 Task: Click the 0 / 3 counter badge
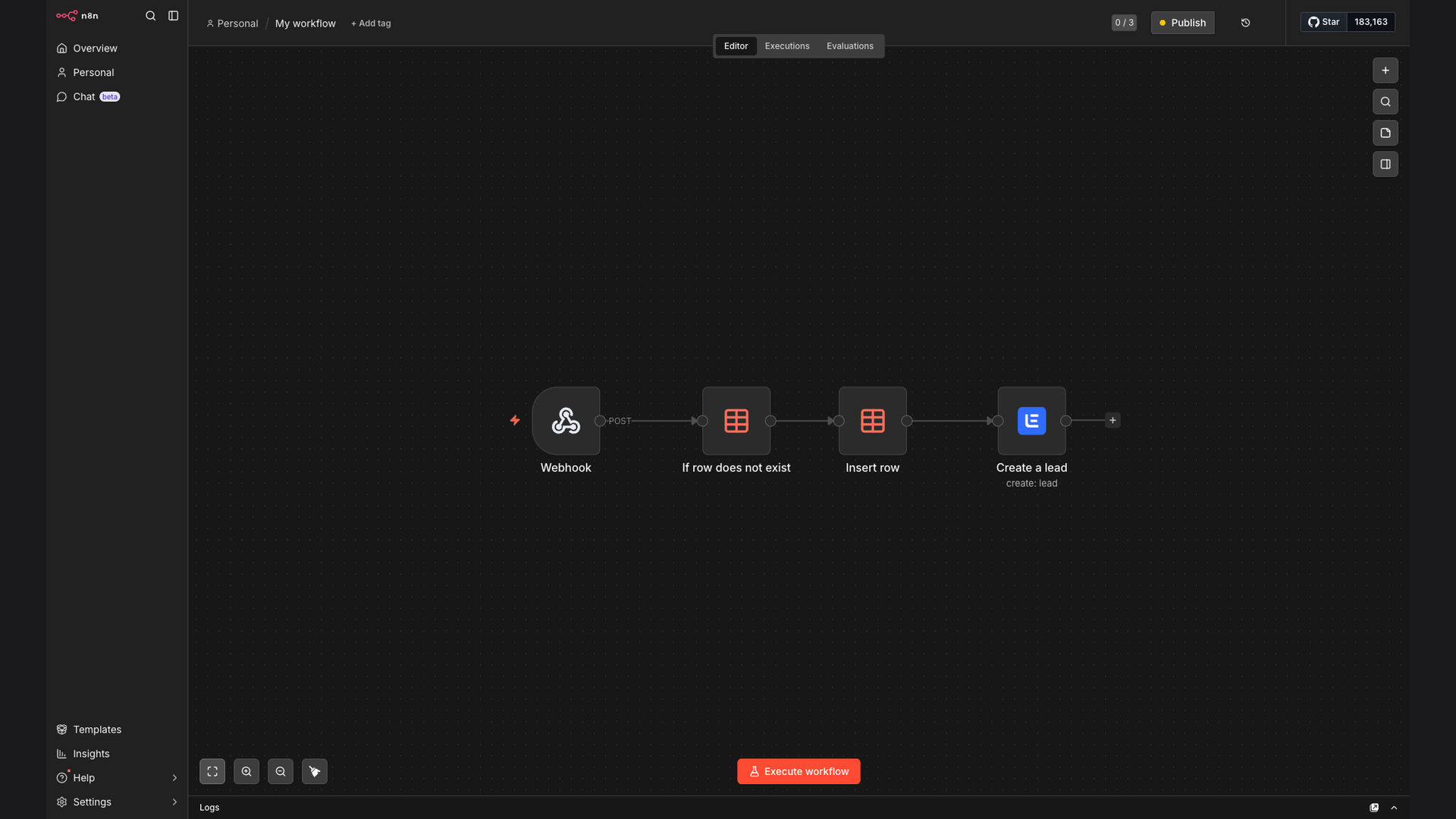coord(1124,23)
